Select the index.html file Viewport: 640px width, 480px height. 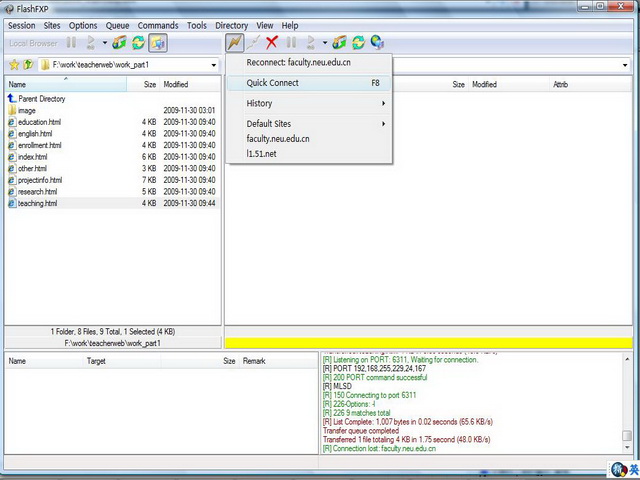click(x=32, y=157)
